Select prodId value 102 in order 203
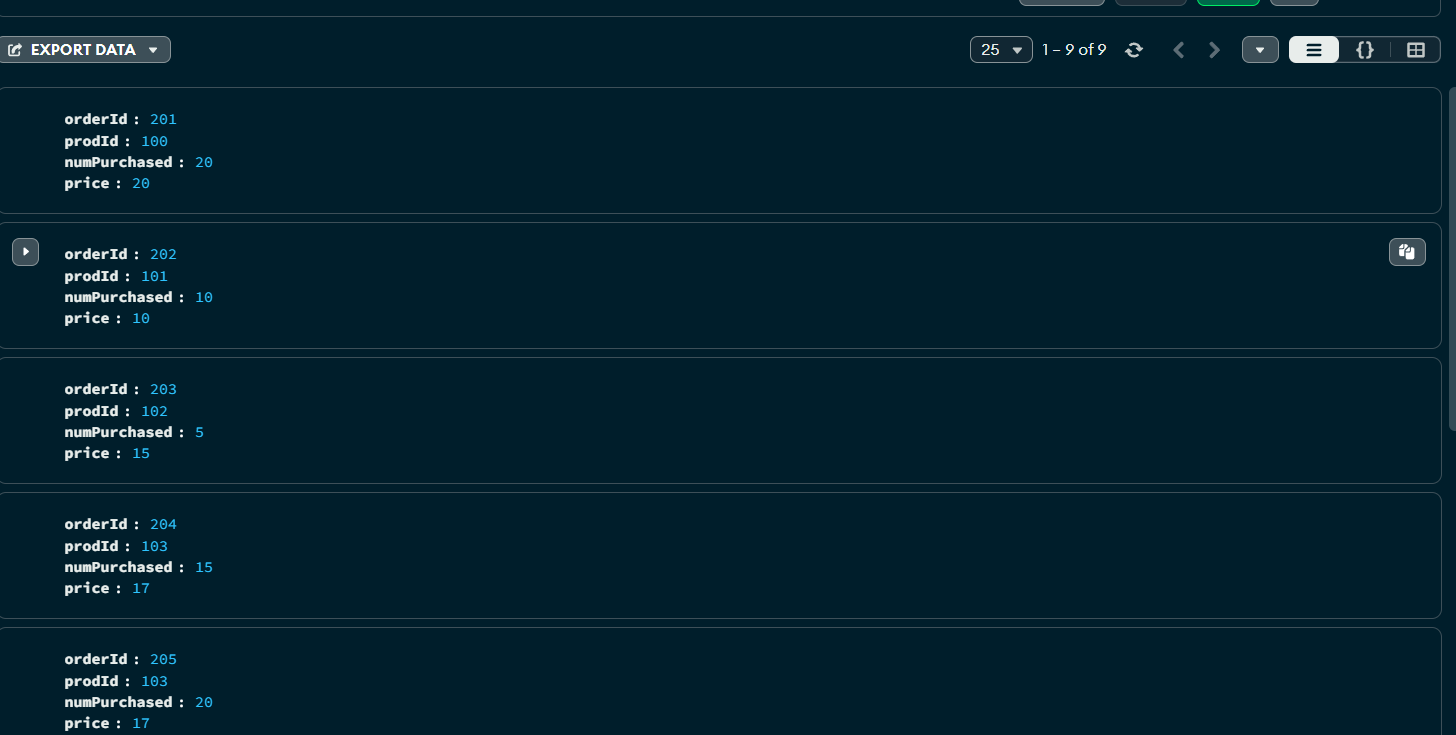The height and width of the screenshot is (735, 1456). tap(154, 411)
